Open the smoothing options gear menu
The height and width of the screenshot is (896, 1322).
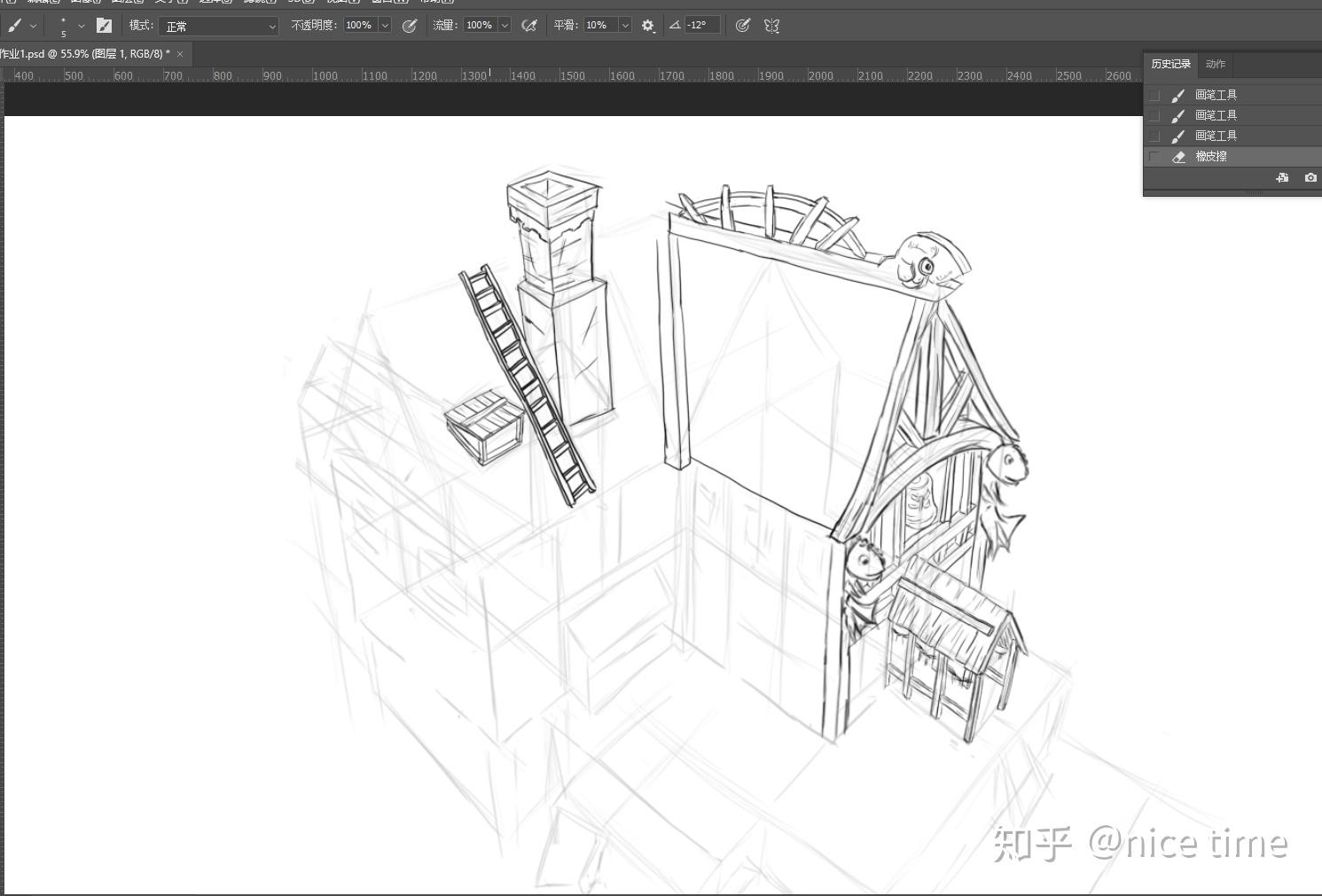[648, 27]
